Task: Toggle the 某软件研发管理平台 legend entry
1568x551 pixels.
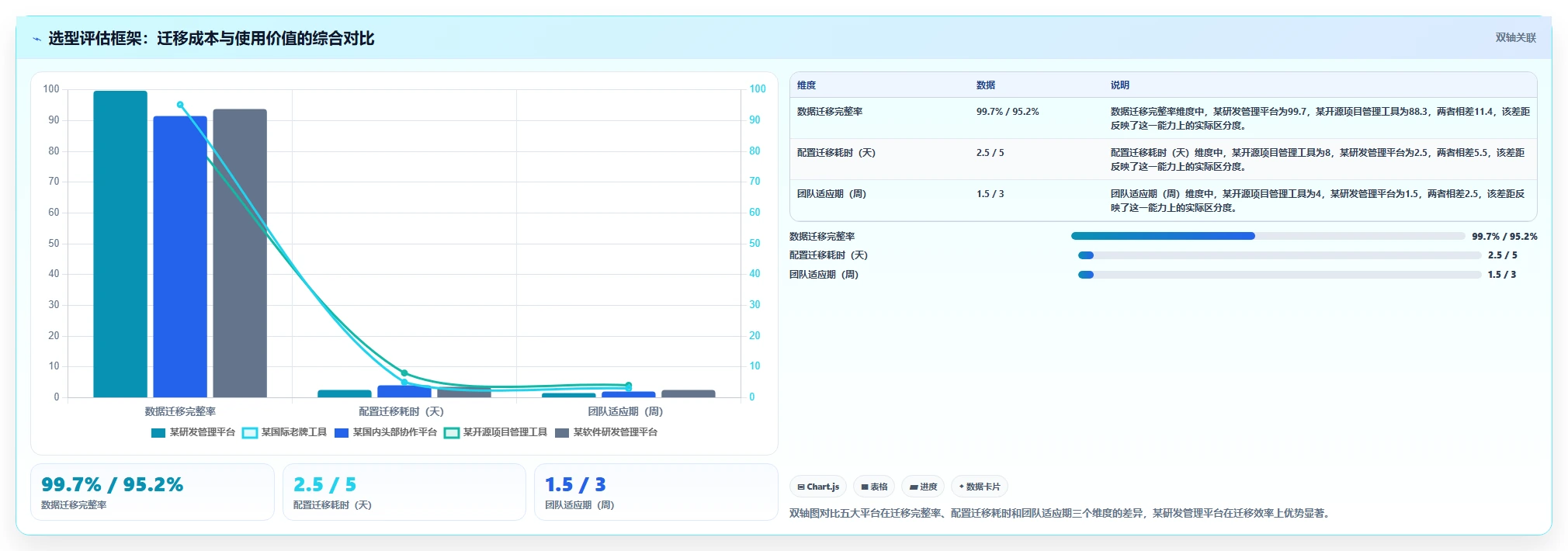Action: tap(606, 432)
